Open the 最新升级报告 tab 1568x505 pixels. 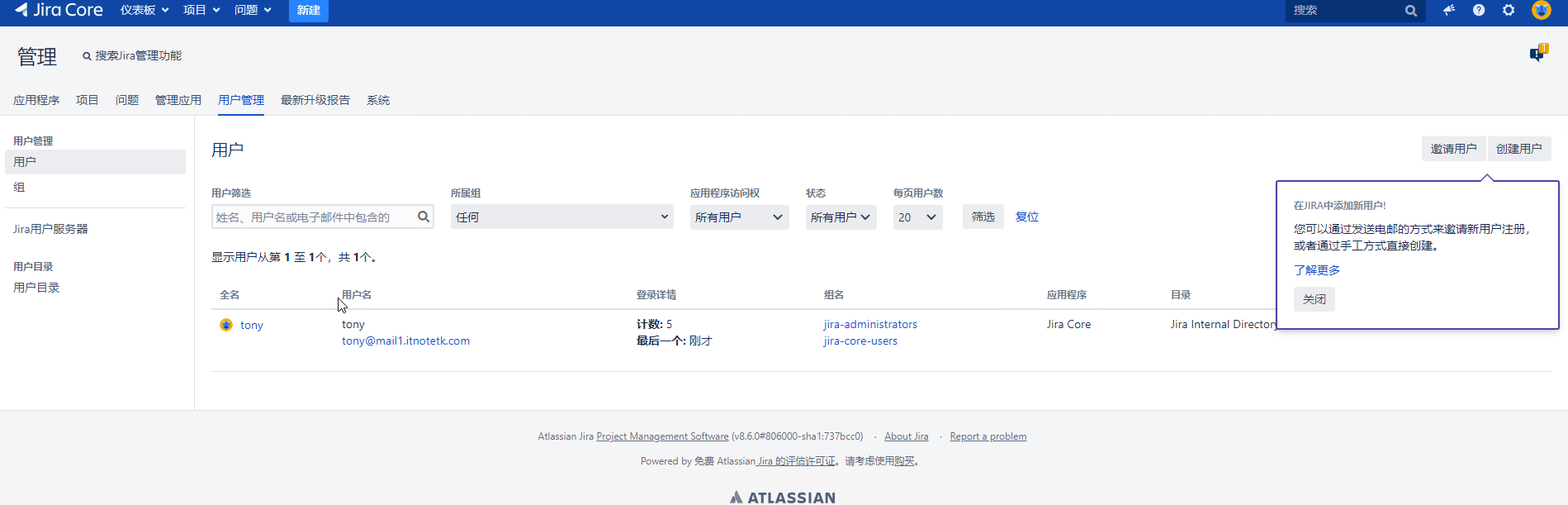click(x=315, y=100)
